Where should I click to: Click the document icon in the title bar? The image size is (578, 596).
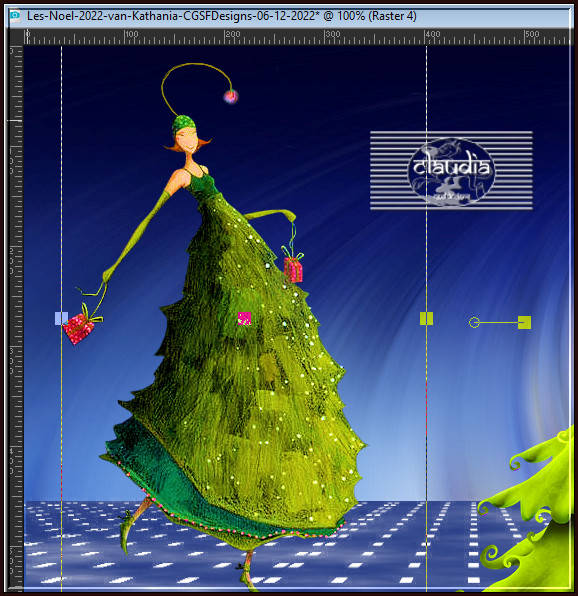pos(14,16)
